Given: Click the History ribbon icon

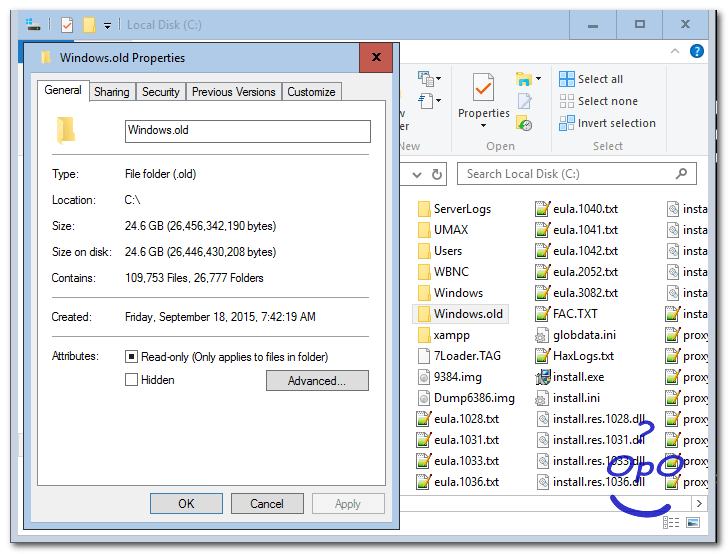Looking at the screenshot, I should 524,124.
